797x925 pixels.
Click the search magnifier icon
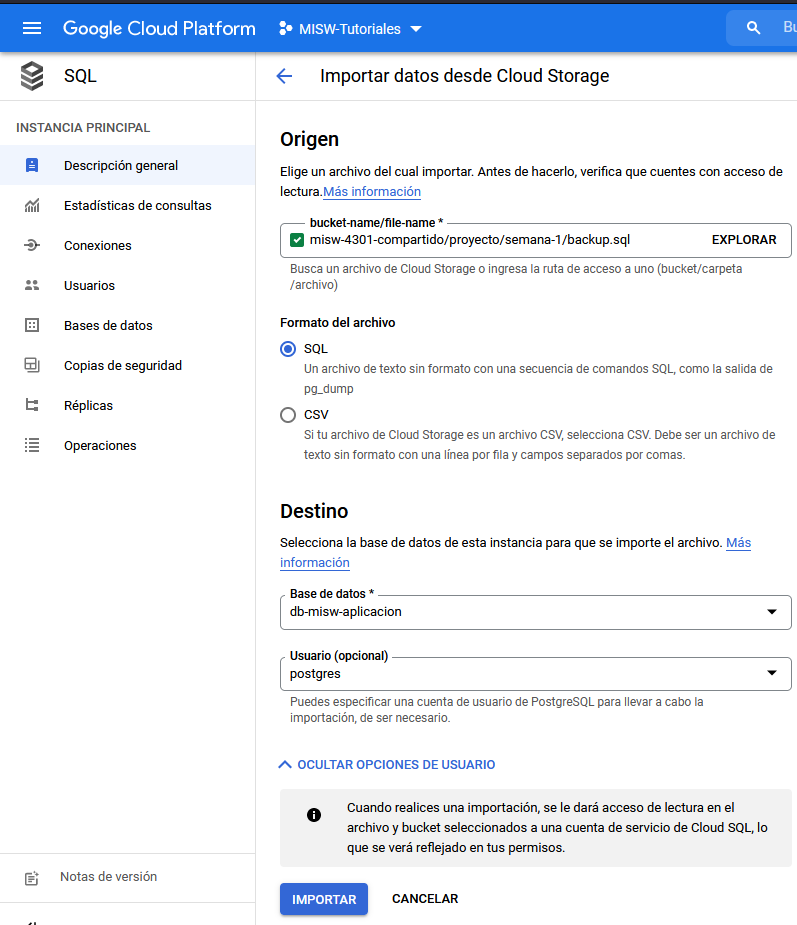[753, 28]
